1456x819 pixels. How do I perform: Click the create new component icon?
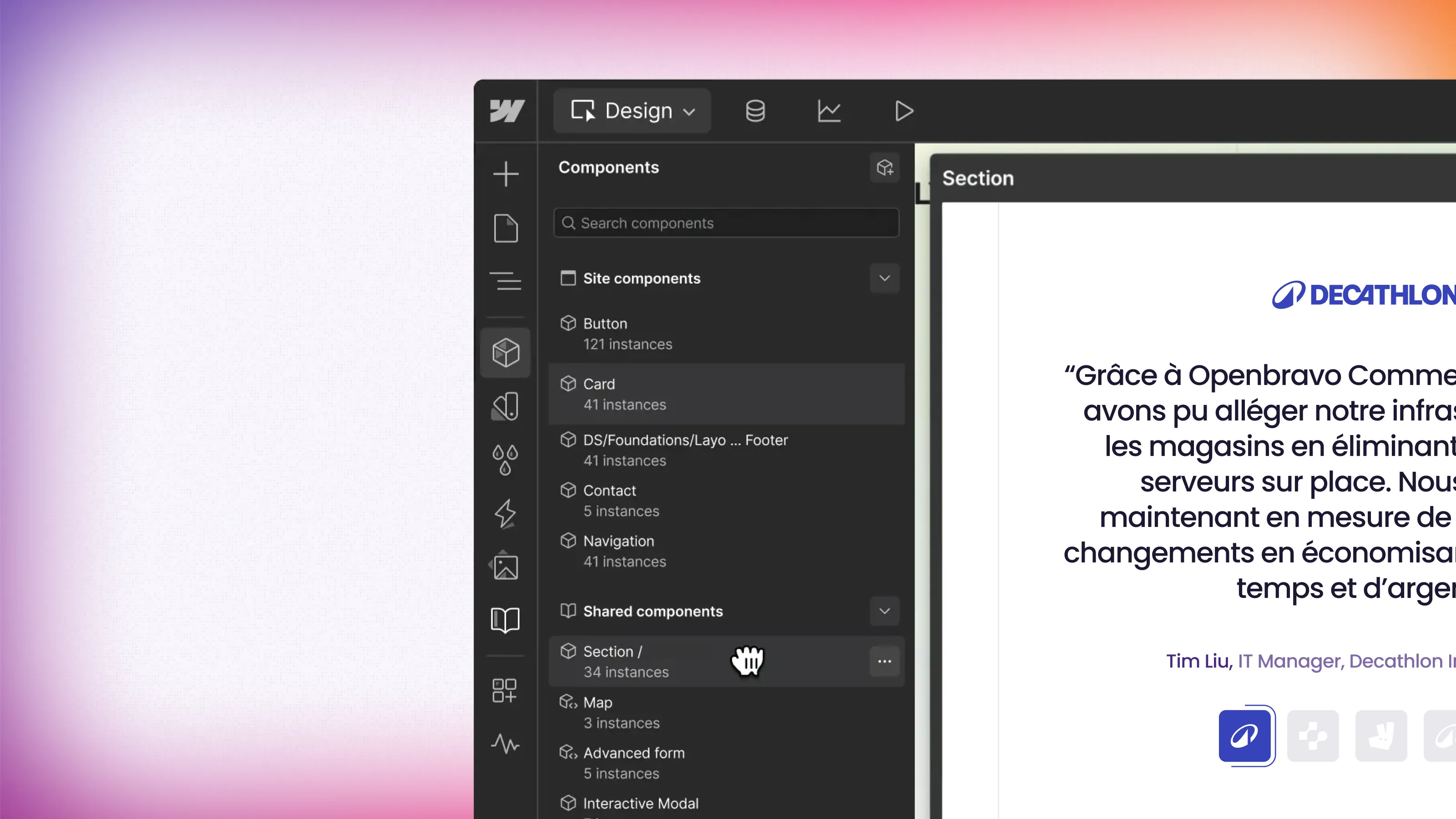(x=885, y=167)
